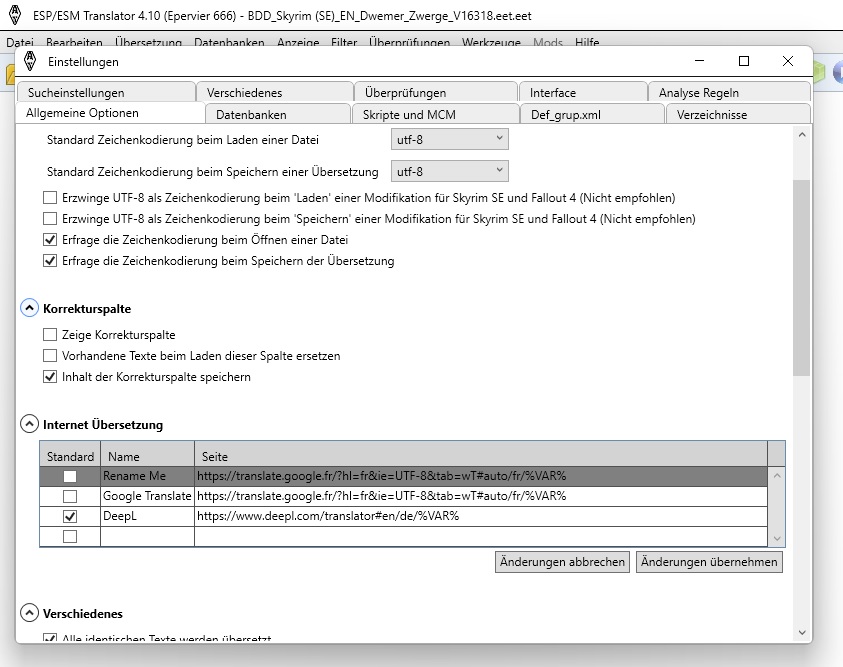The width and height of the screenshot is (843, 667).
Task: Collapse the Internet Übersetzung section
Action: (30, 424)
